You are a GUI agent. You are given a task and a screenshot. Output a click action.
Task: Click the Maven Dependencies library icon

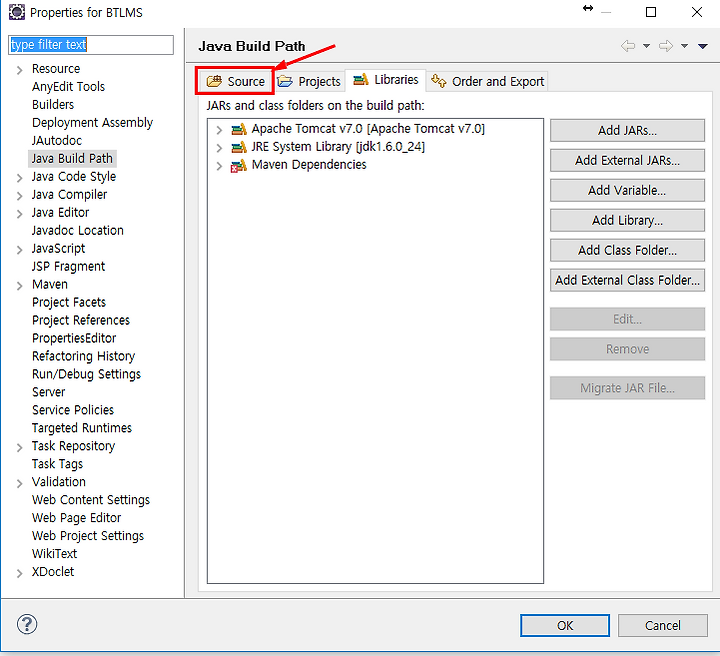(x=239, y=165)
